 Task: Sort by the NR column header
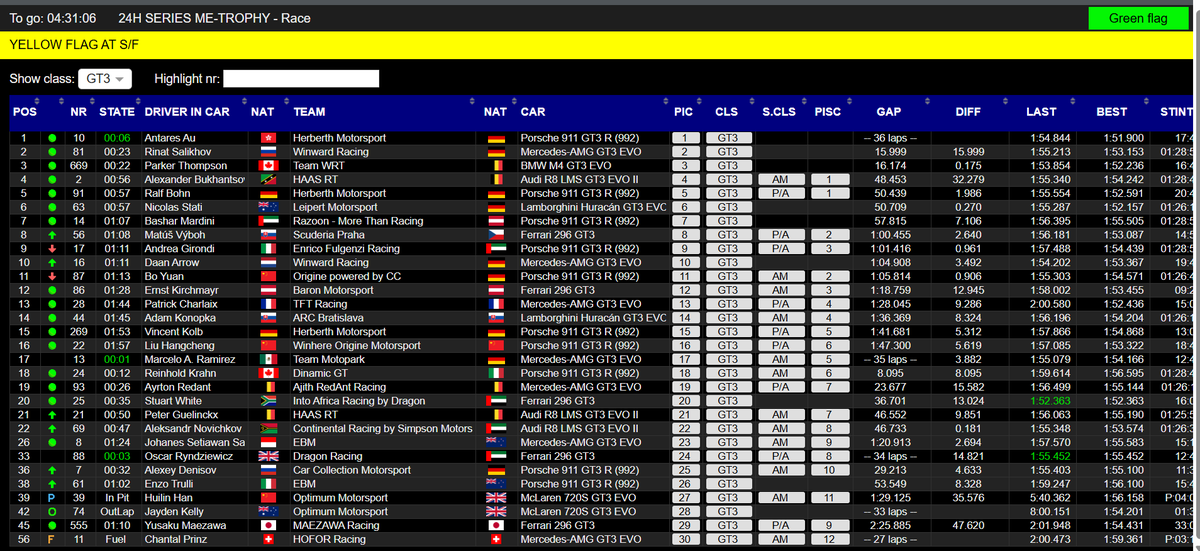tap(79, 112)
